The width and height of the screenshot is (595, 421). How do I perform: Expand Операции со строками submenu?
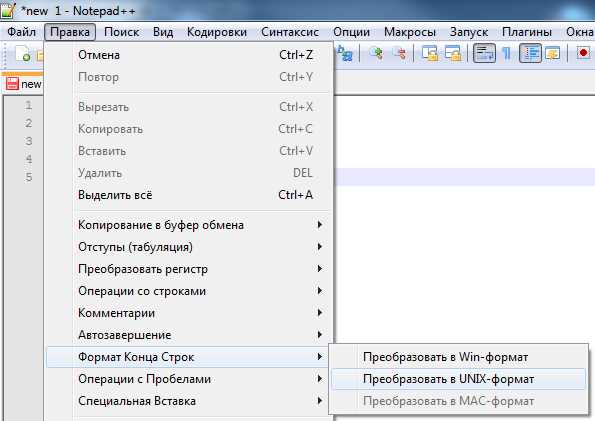189,291
